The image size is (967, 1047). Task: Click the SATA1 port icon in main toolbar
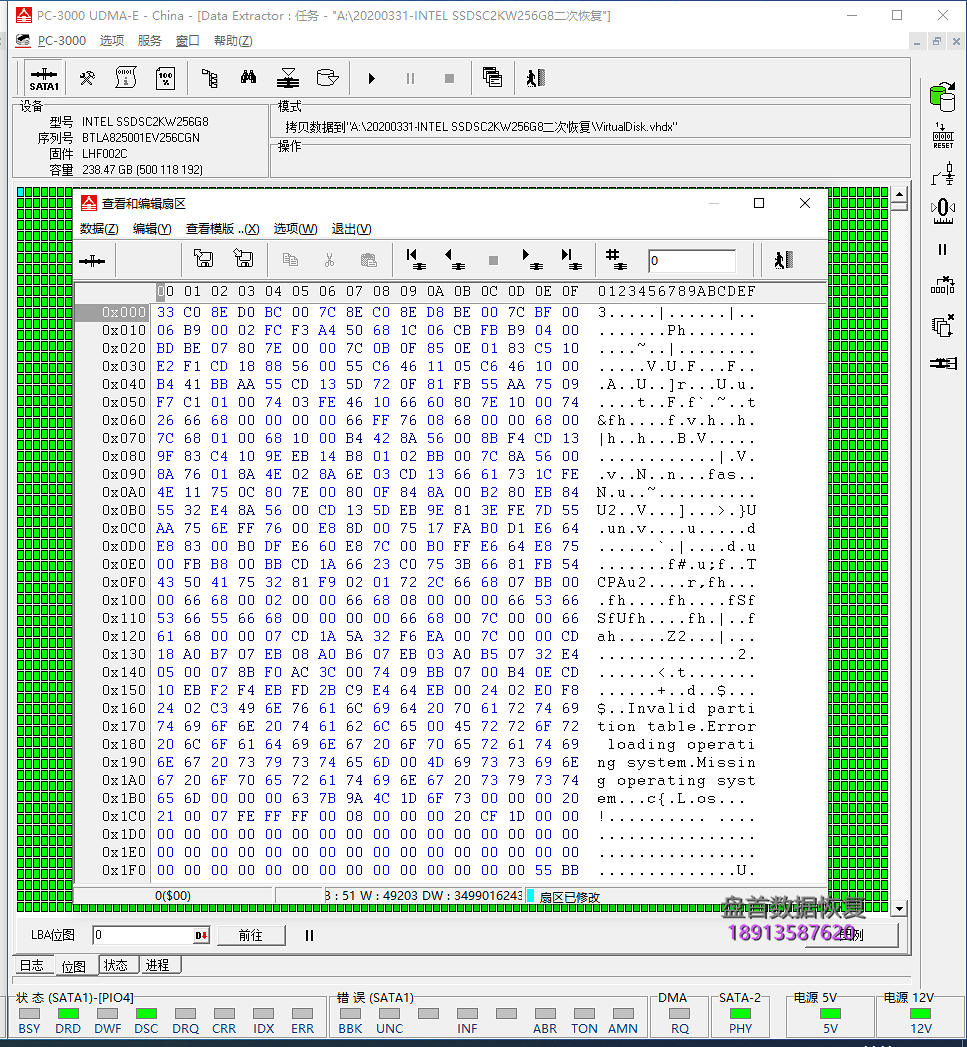[x=44, y=79]
